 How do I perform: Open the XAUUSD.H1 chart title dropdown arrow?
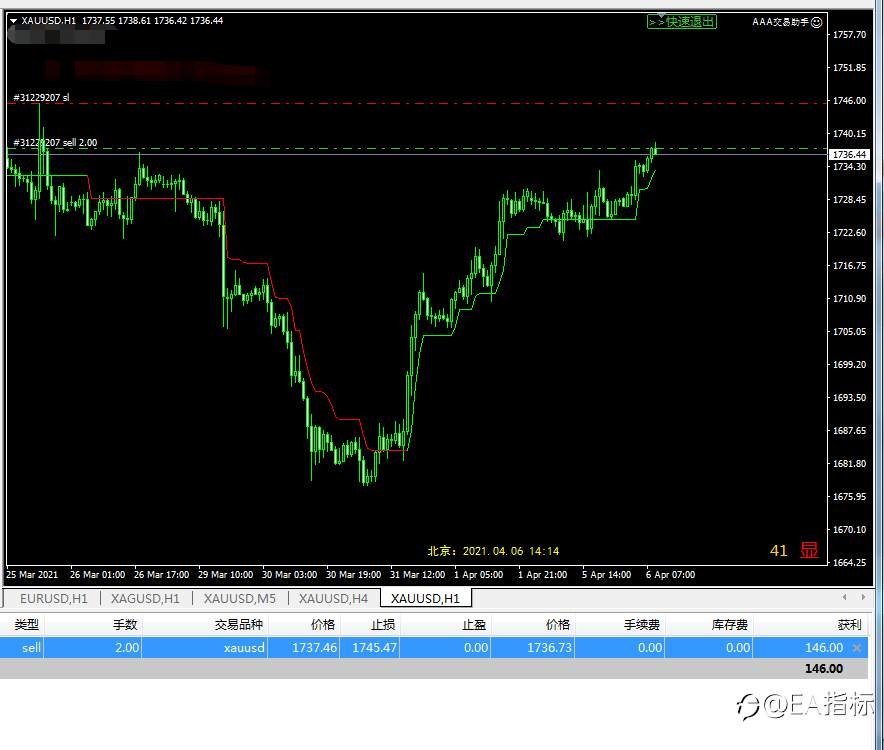click(x=13, y=21)
